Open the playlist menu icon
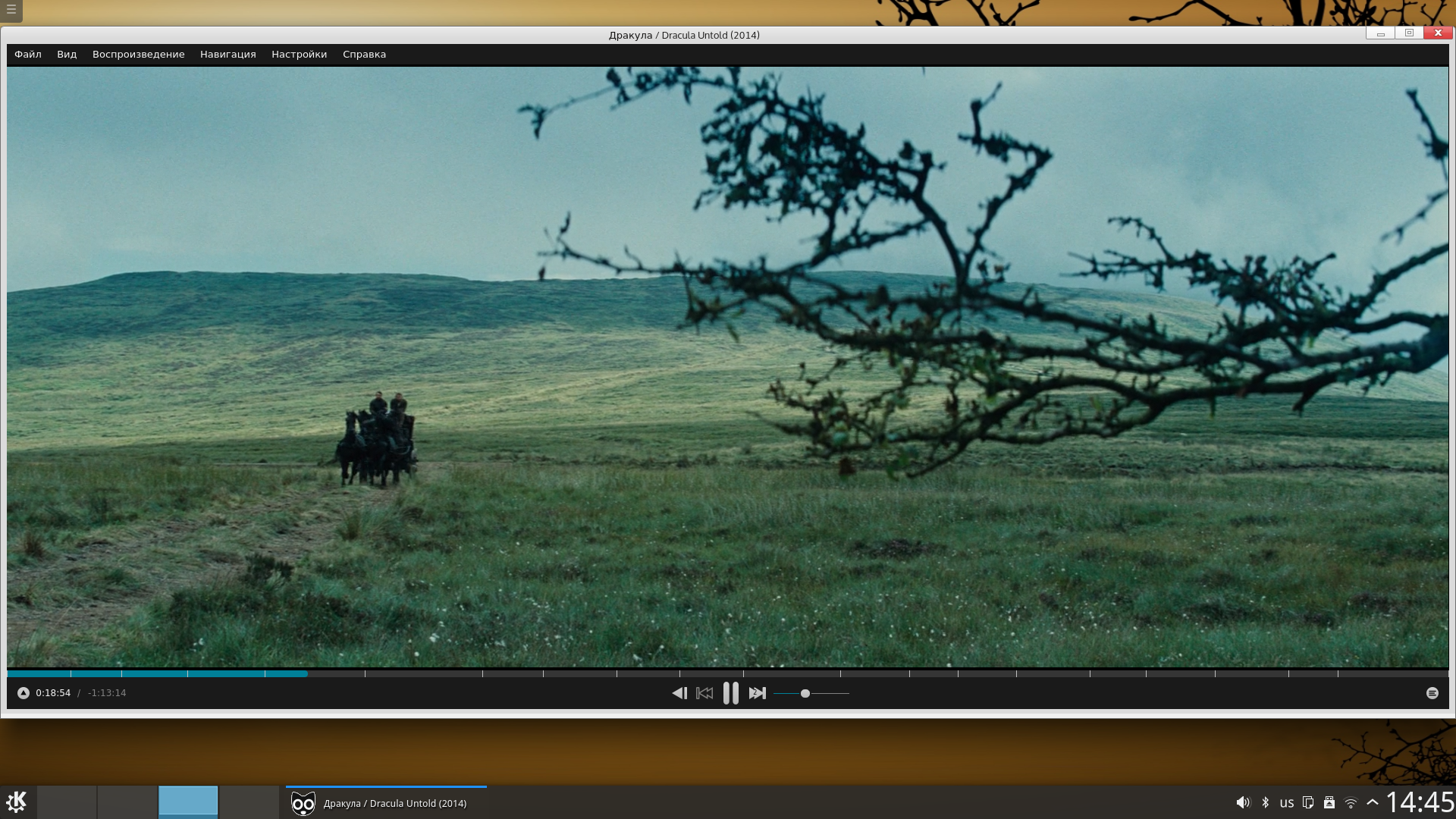The width and height of the screenshot is (1456, 819). click(x=1432, y=693)
